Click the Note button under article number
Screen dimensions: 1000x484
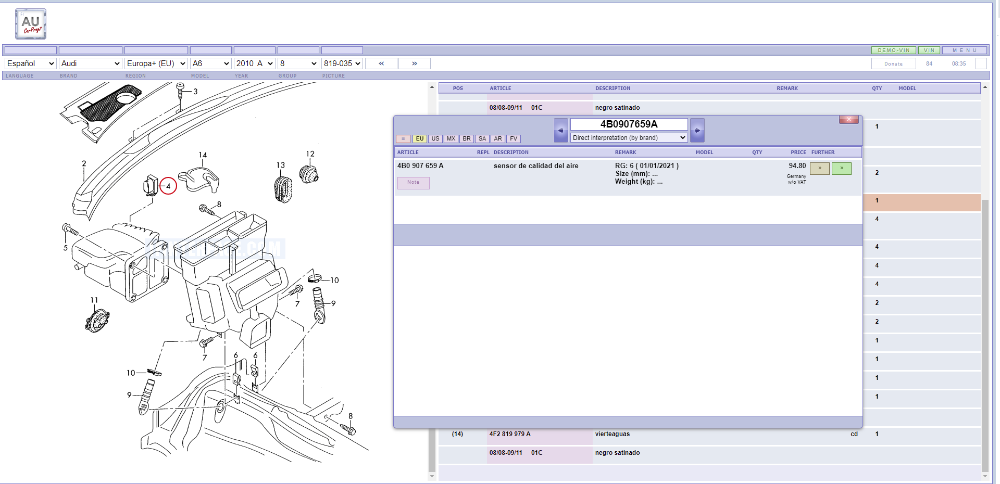point(413,183)
